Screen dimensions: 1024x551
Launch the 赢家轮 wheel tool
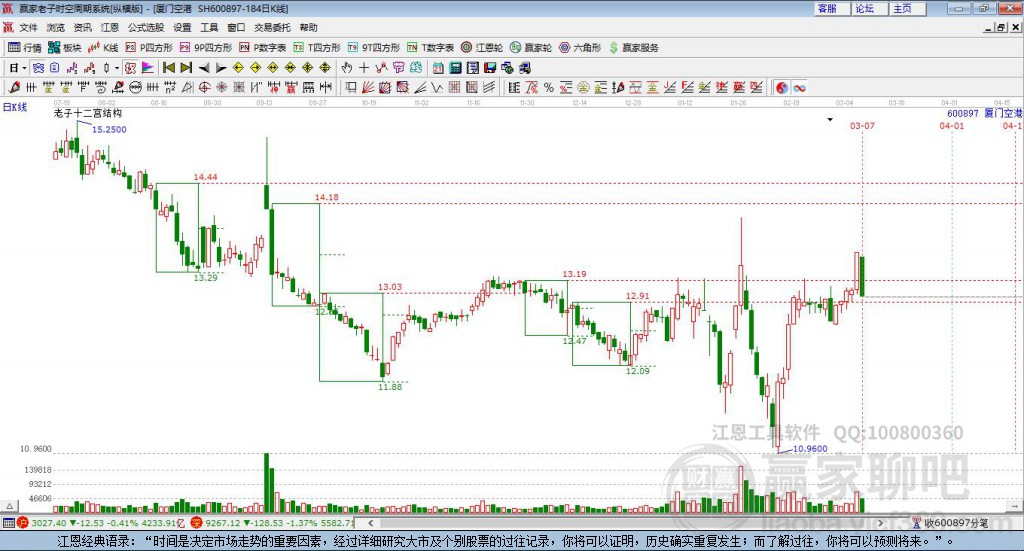coord(531,48)
